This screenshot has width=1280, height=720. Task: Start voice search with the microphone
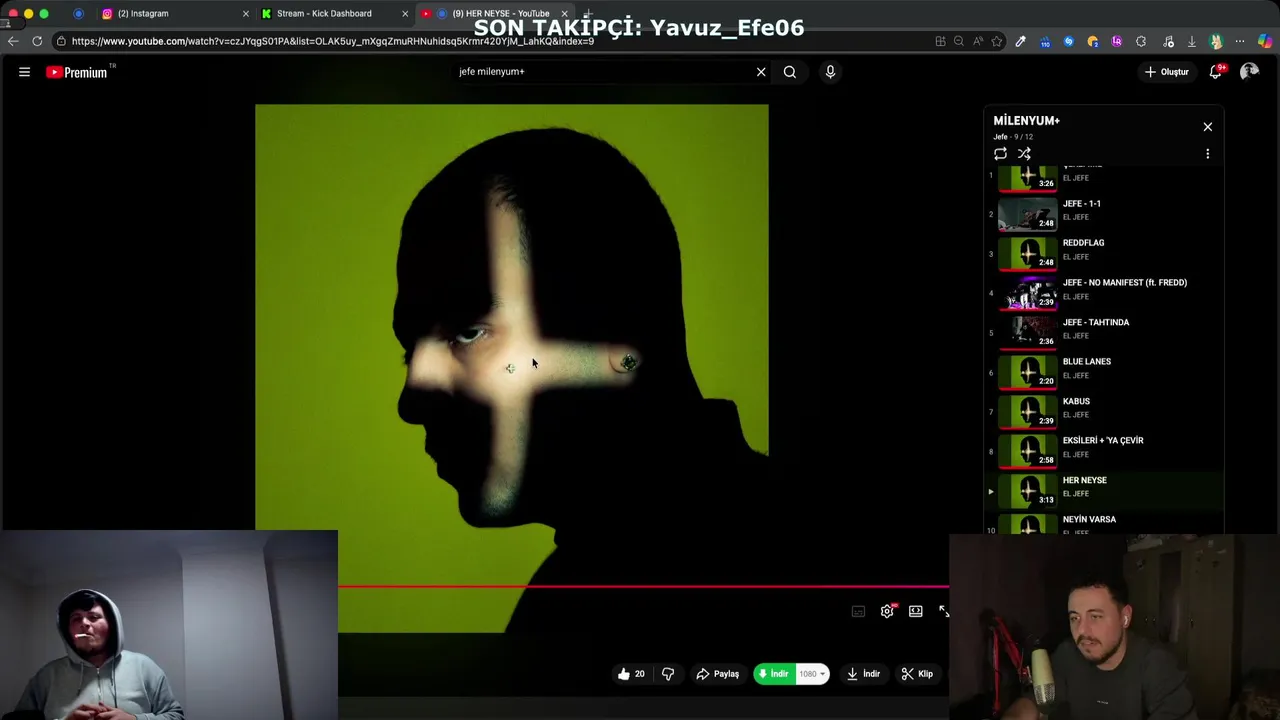click(830, 72)
